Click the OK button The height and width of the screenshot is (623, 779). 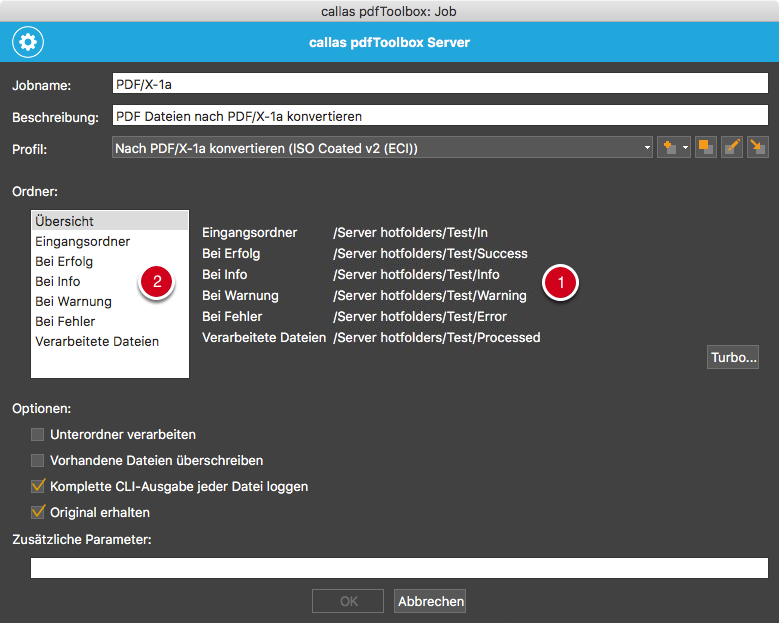tap(348, 601)
